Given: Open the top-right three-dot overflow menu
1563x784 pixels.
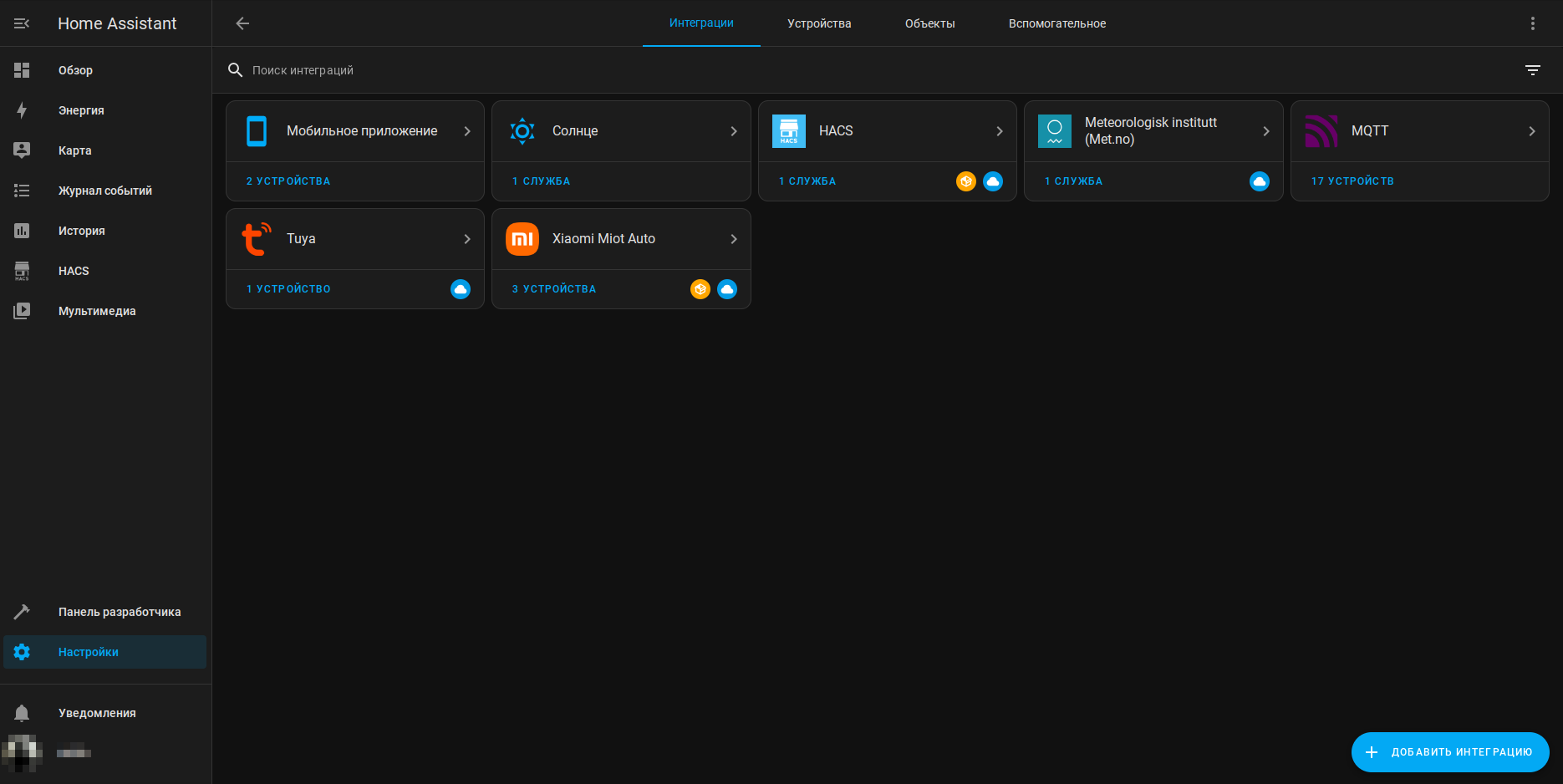Looking at the screenshot, I should pyautogui.click(x=1532, y=23).
